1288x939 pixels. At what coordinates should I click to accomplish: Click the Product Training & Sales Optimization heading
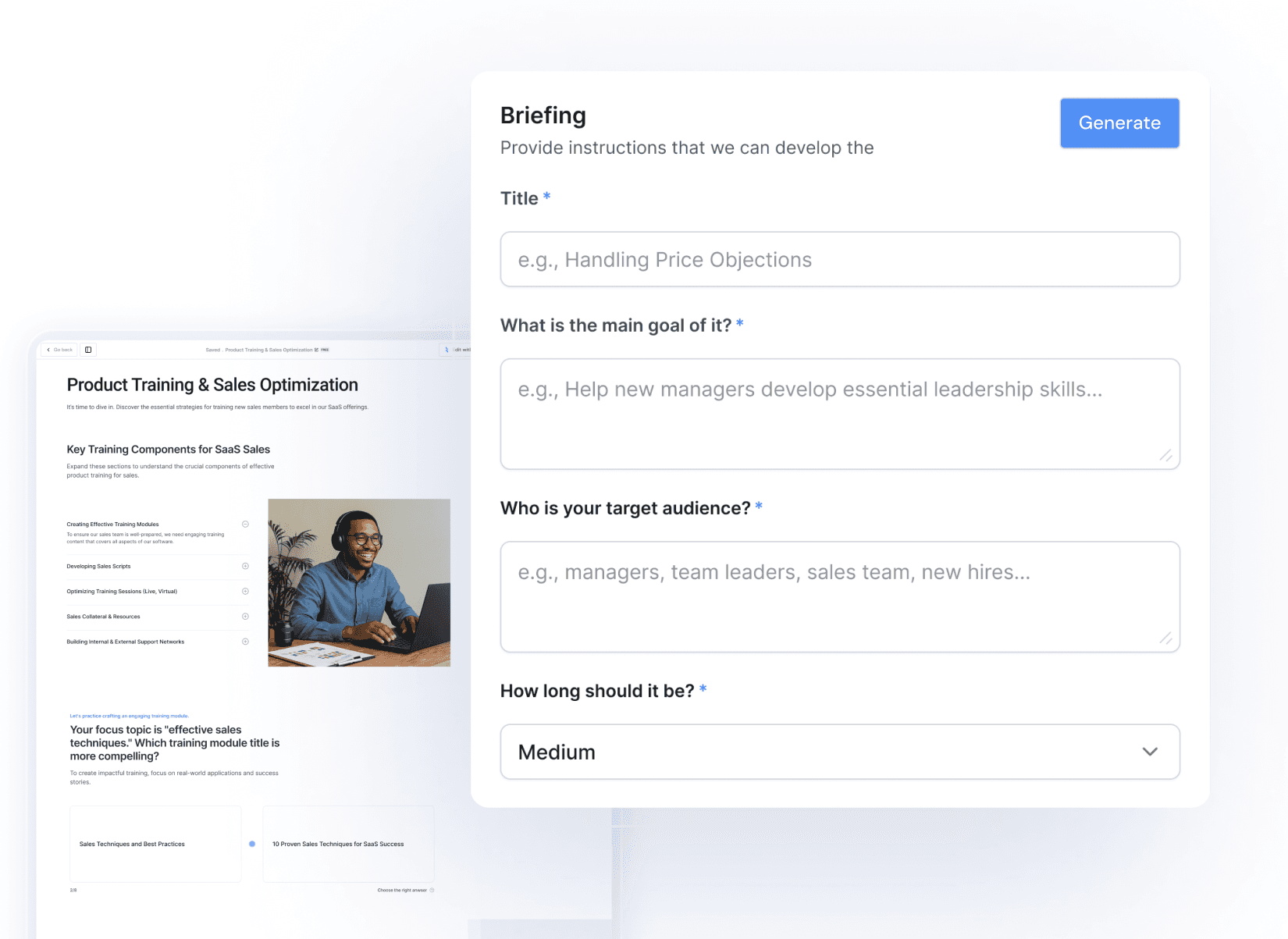tap(212, 385)
